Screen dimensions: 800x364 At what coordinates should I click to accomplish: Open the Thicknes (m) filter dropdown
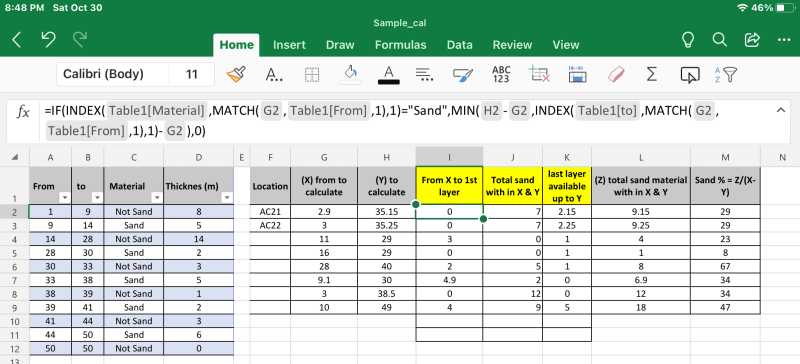pos(227,198)
